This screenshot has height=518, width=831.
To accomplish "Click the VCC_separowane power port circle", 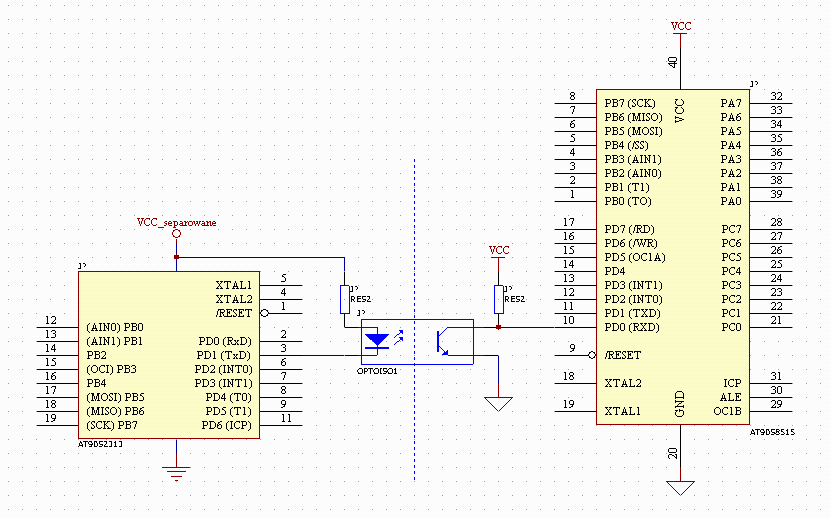I will click(177, 234).
